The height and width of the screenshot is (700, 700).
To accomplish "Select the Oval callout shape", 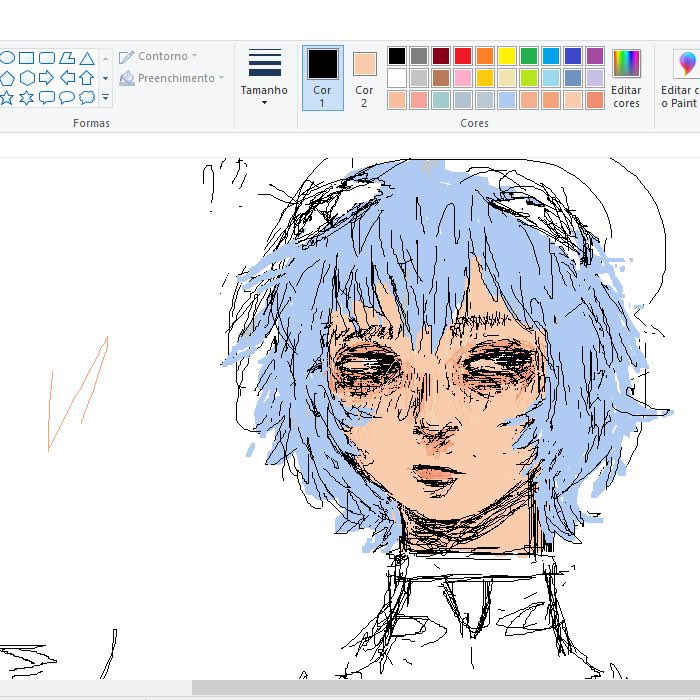I will coord(67,97).
